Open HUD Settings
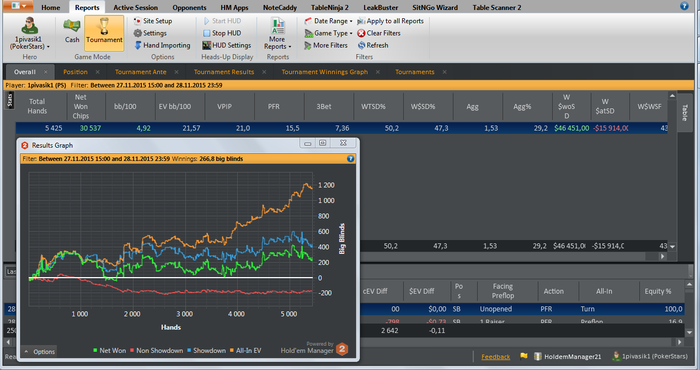Image resolution: width=700 pixels, height=370 pixels. coord(227,45)
